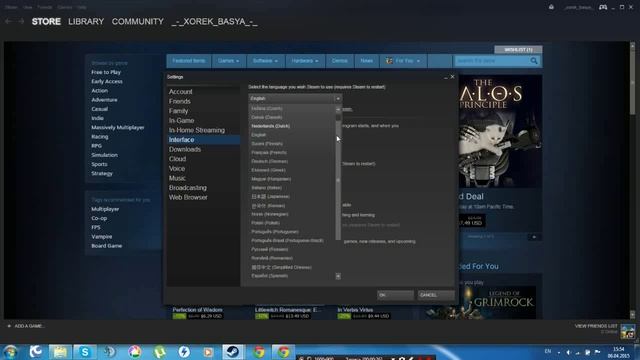Select Interface in Settings sidebar
The width and height of the screenshot is (640, 360).
click(203, 140)
